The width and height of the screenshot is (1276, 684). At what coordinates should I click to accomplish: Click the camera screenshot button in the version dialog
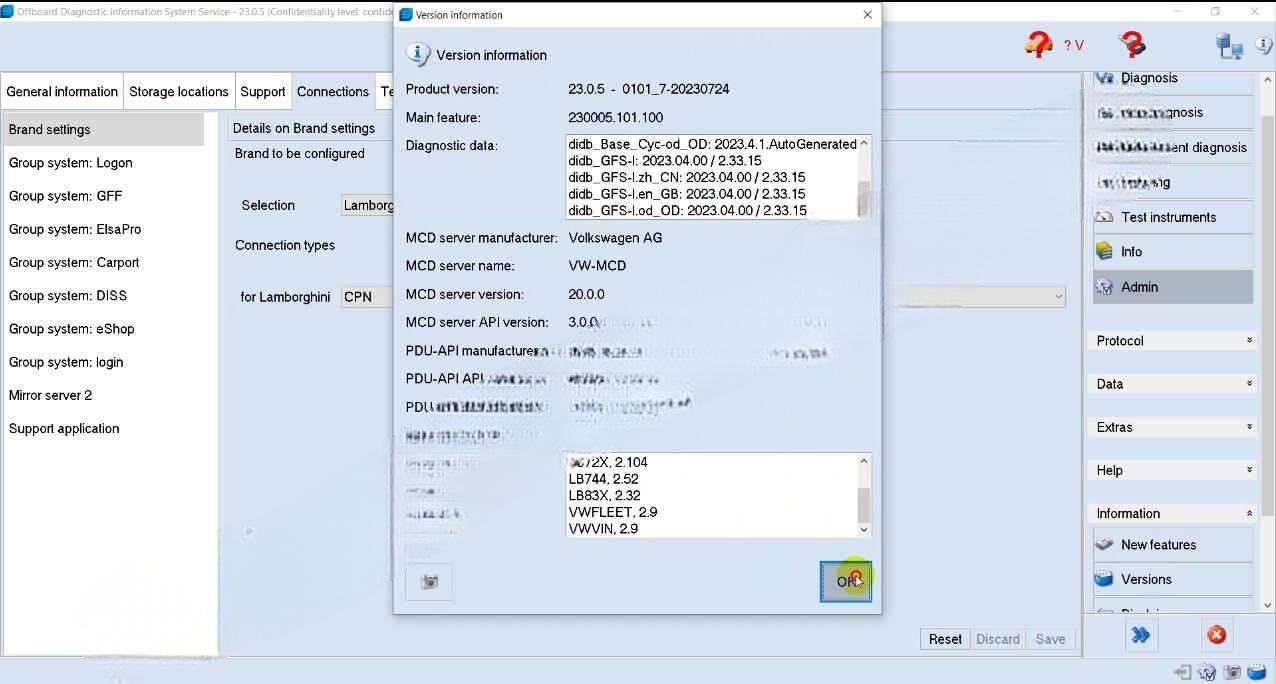point(429,581)
